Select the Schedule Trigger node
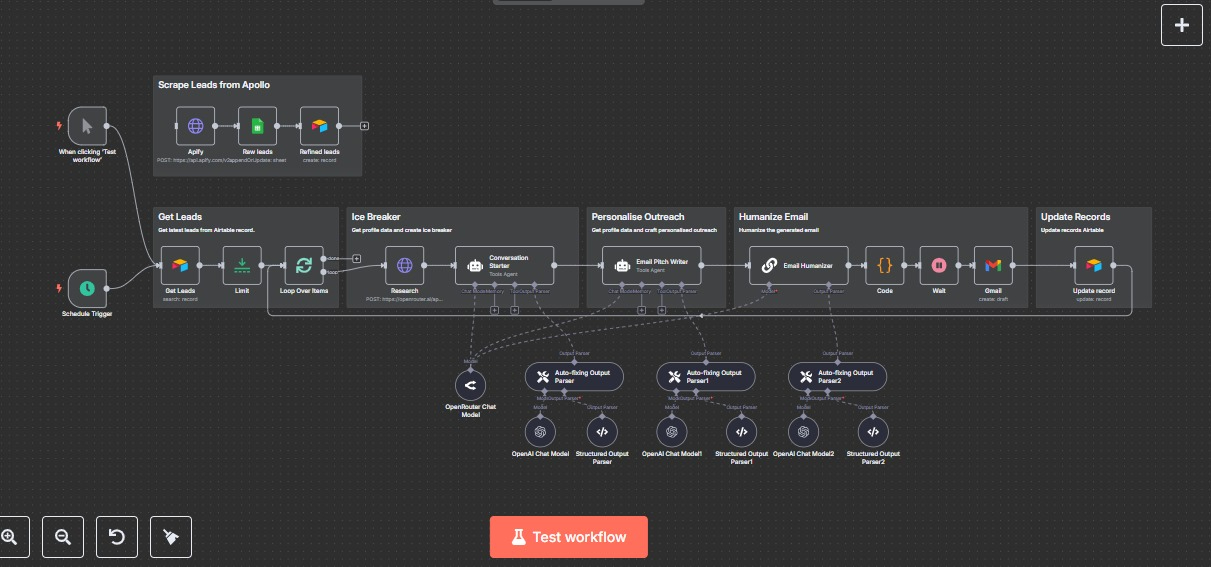The width and height of the screenshot is (1211, 567). pos(87,288)
